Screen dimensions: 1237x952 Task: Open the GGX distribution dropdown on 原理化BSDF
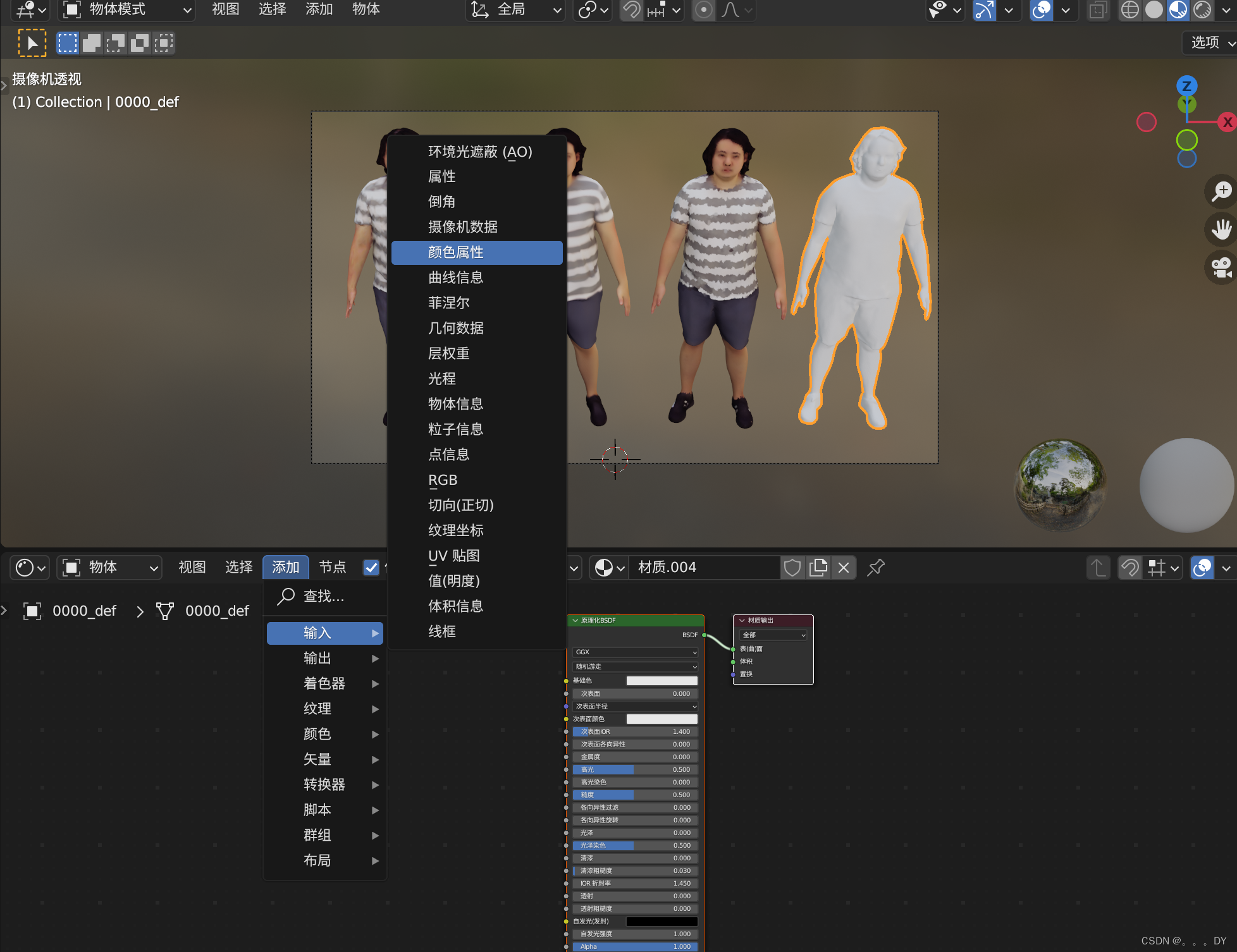pyautogui.click(x=634, y=652)
